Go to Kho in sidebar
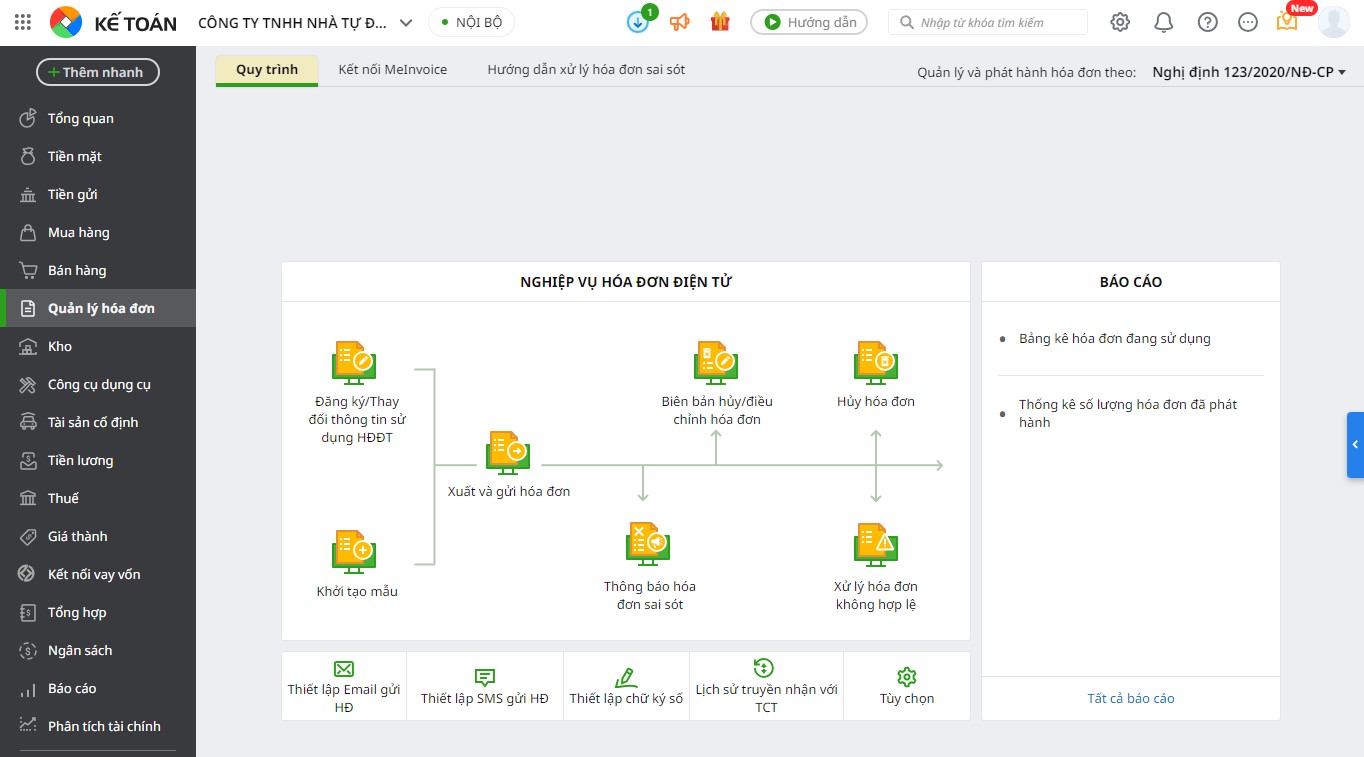The image size is (1364, 757). click(x=98, y=346)
